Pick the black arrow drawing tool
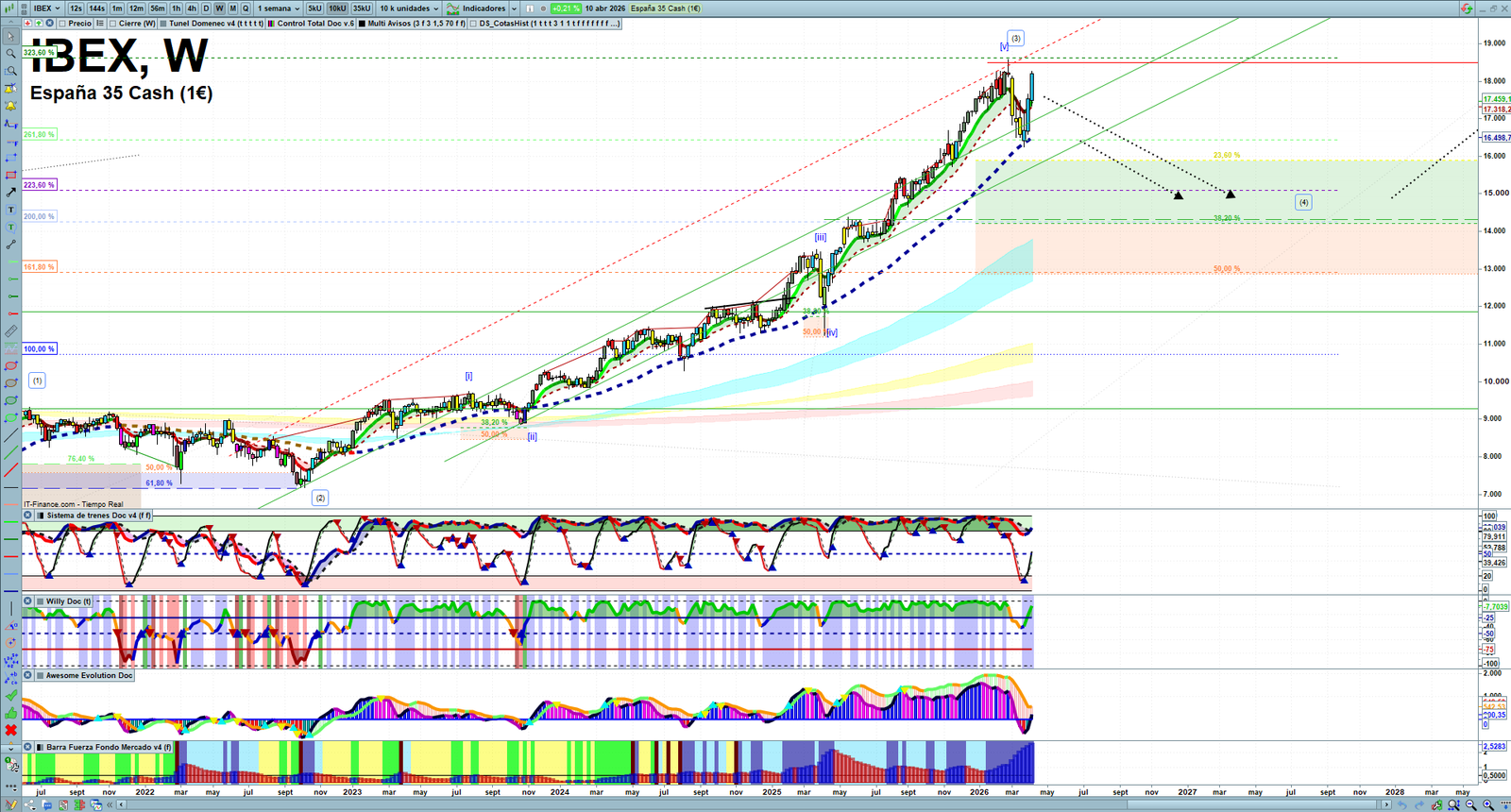The height and width of the screenshot is (812, 1511). 10,193
